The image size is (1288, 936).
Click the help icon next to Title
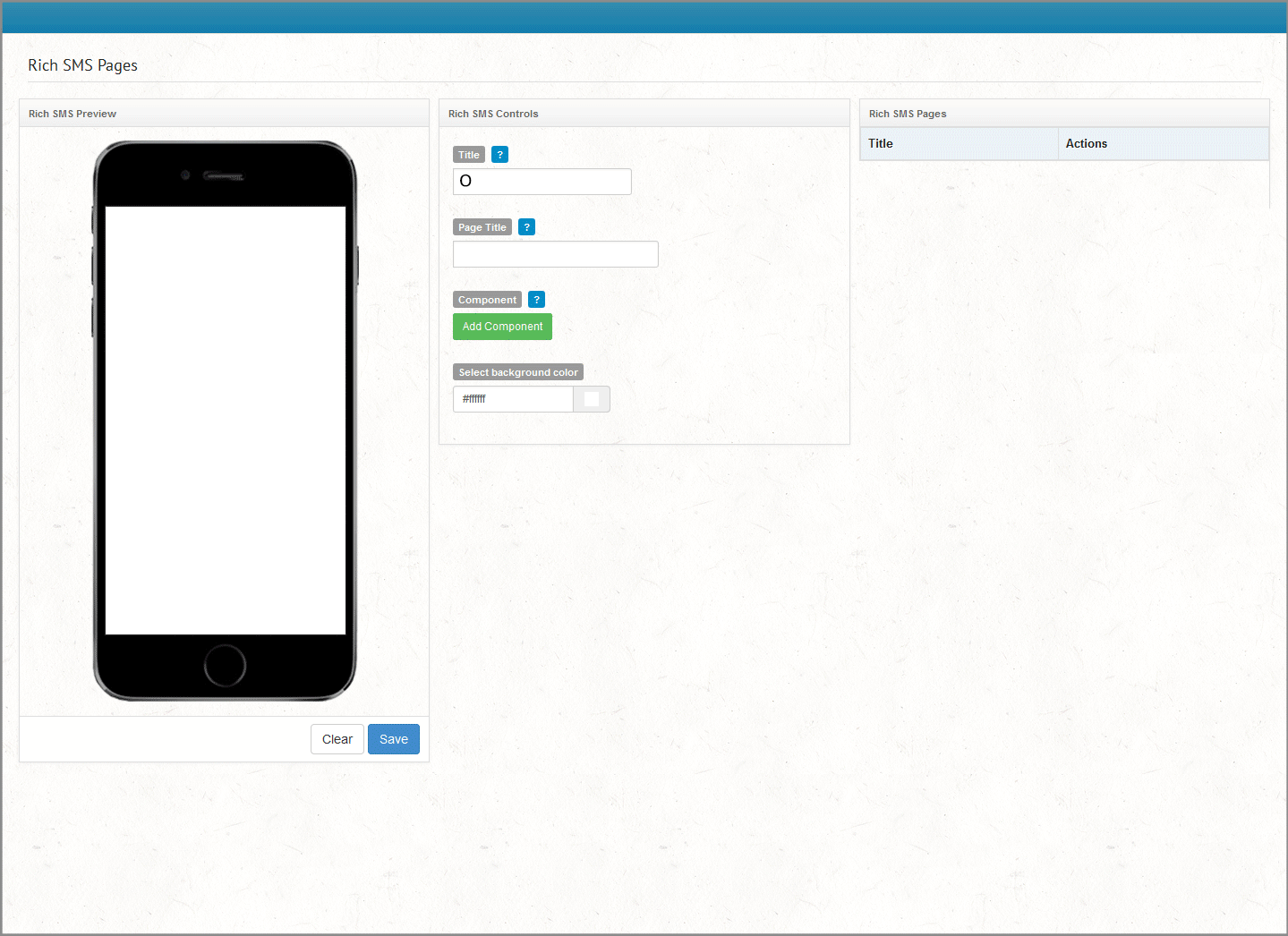click(x=500, y=155)
